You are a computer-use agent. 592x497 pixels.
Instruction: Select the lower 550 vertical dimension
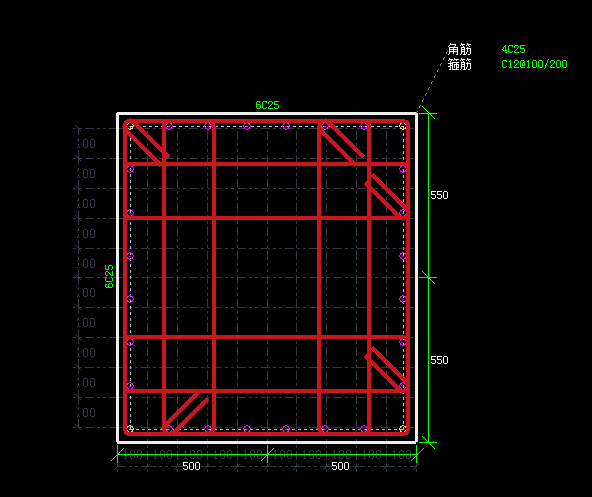pyautogui.click(x=439, y=360)
